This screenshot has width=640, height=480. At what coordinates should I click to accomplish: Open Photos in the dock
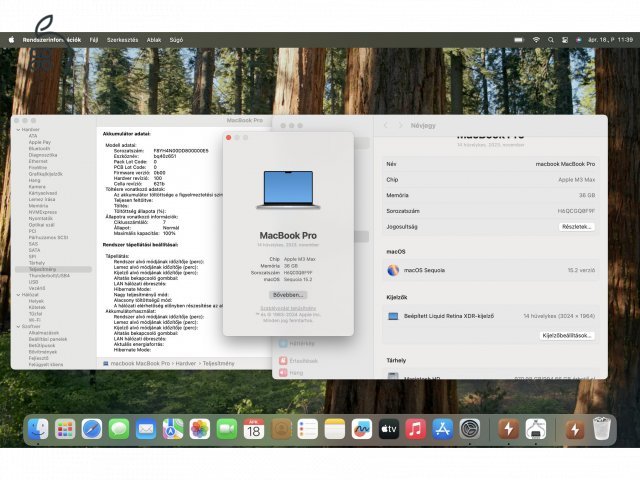[x=200, y=429]
